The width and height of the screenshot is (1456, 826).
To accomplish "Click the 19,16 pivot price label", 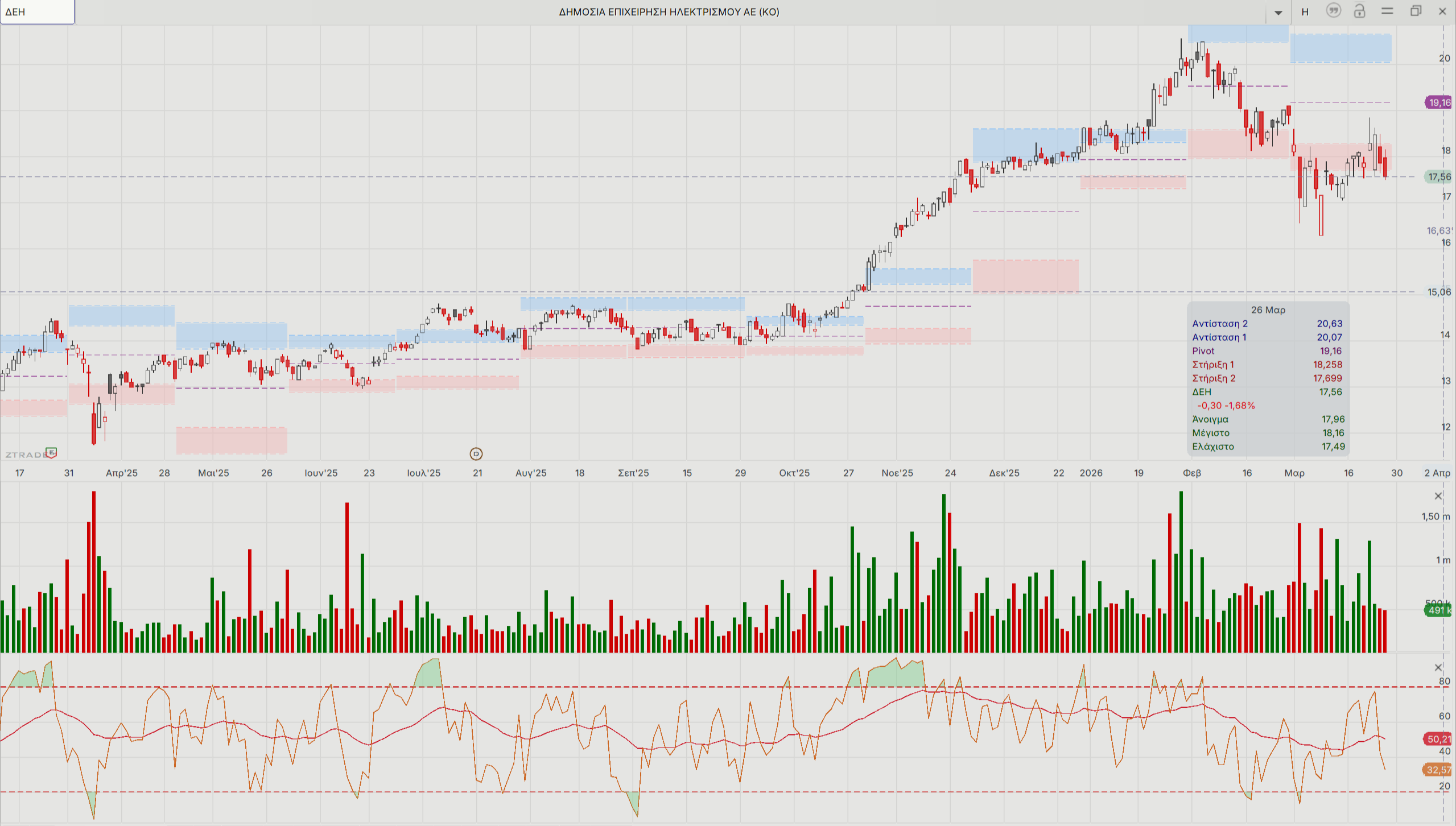I will pos(1438,102).
